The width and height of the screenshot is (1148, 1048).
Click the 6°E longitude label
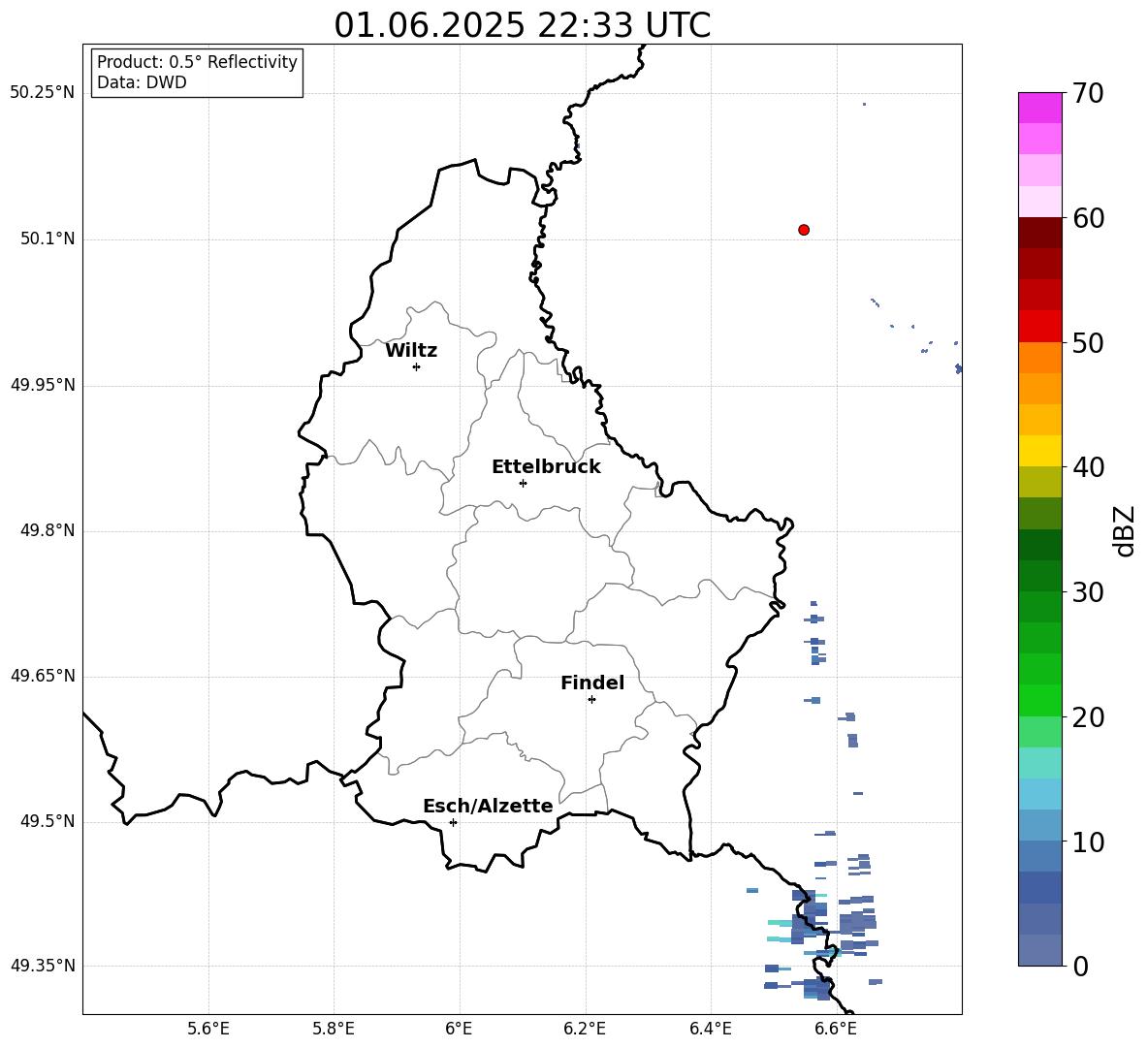tap(459, 1029)
